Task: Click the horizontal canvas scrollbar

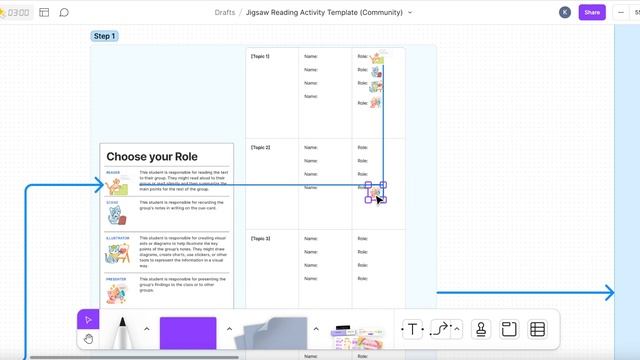Action: point(134,357)
